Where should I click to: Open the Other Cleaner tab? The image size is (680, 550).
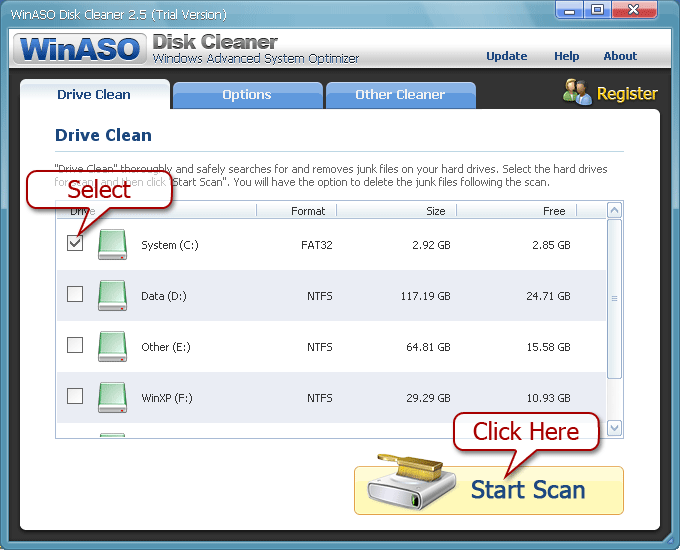click(x=401, y=95)
